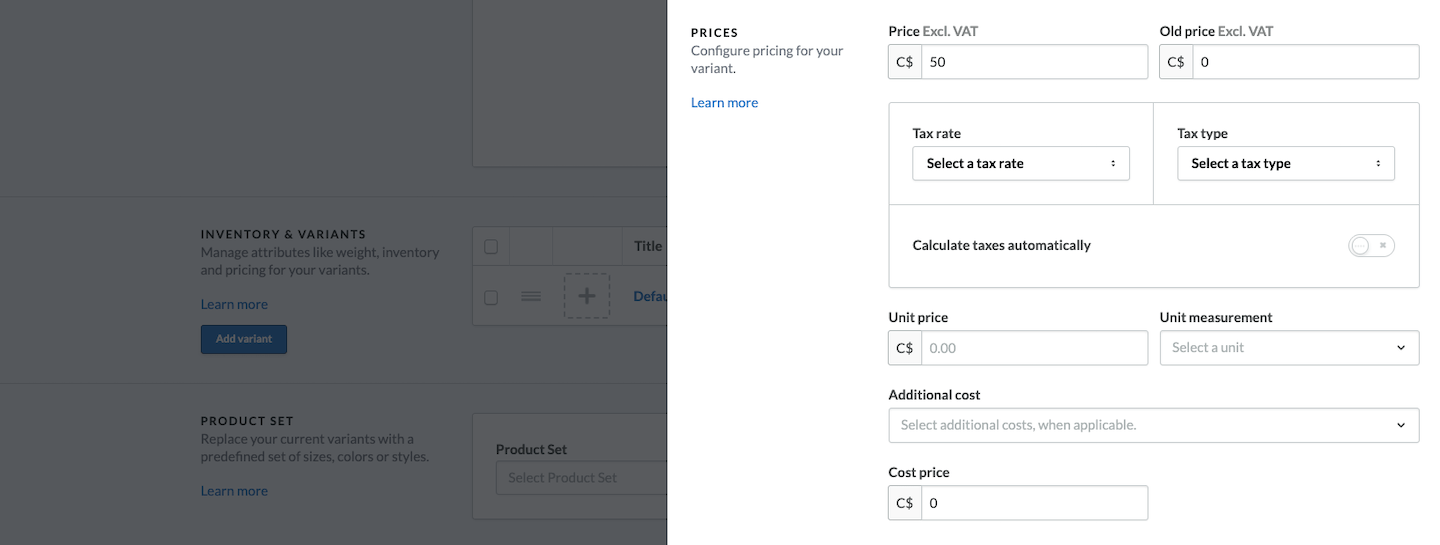Expand the Additional cost dropdown

tap(1153, 425)
